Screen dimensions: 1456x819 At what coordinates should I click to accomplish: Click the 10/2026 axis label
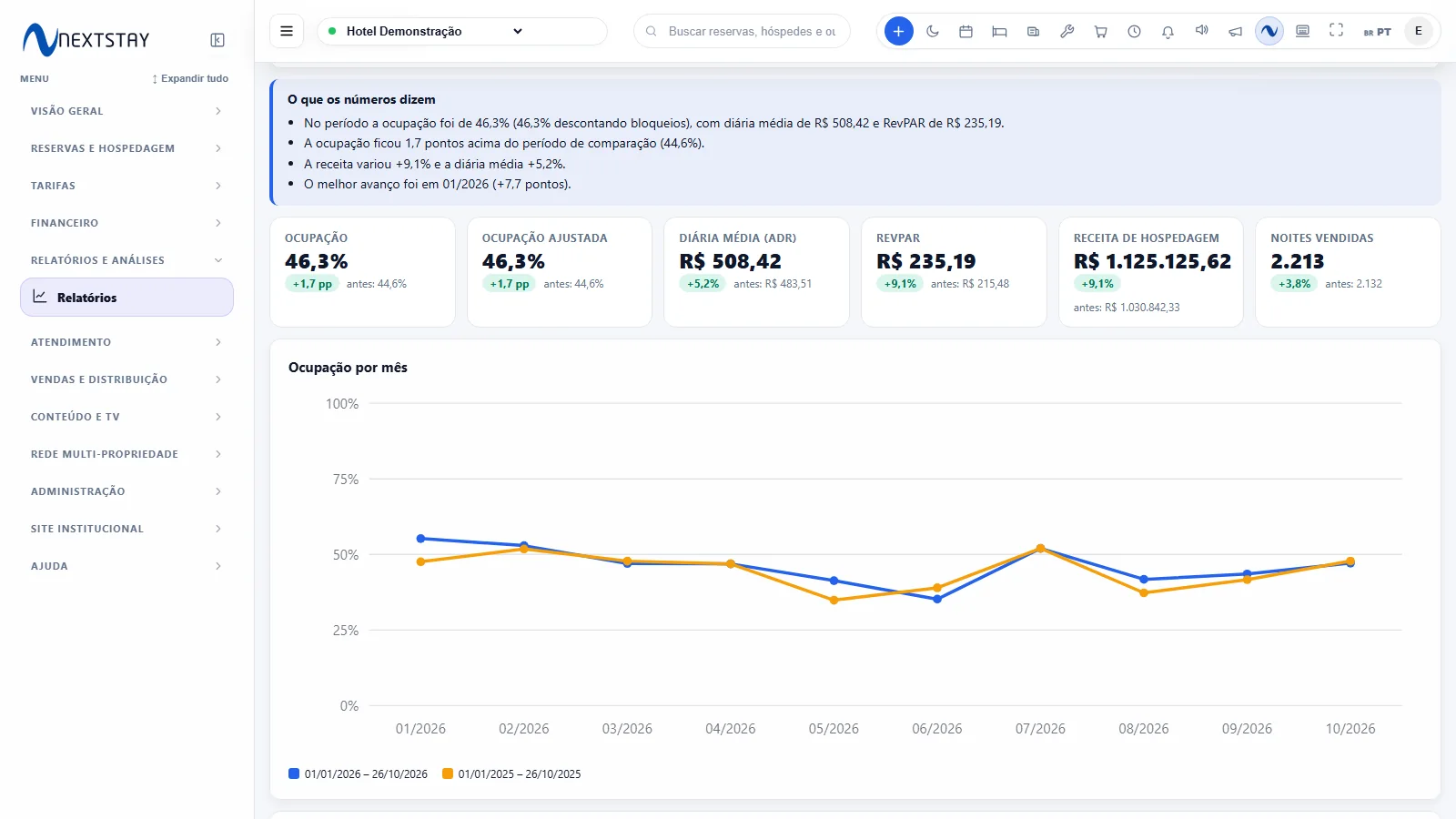click(1350, 729)
